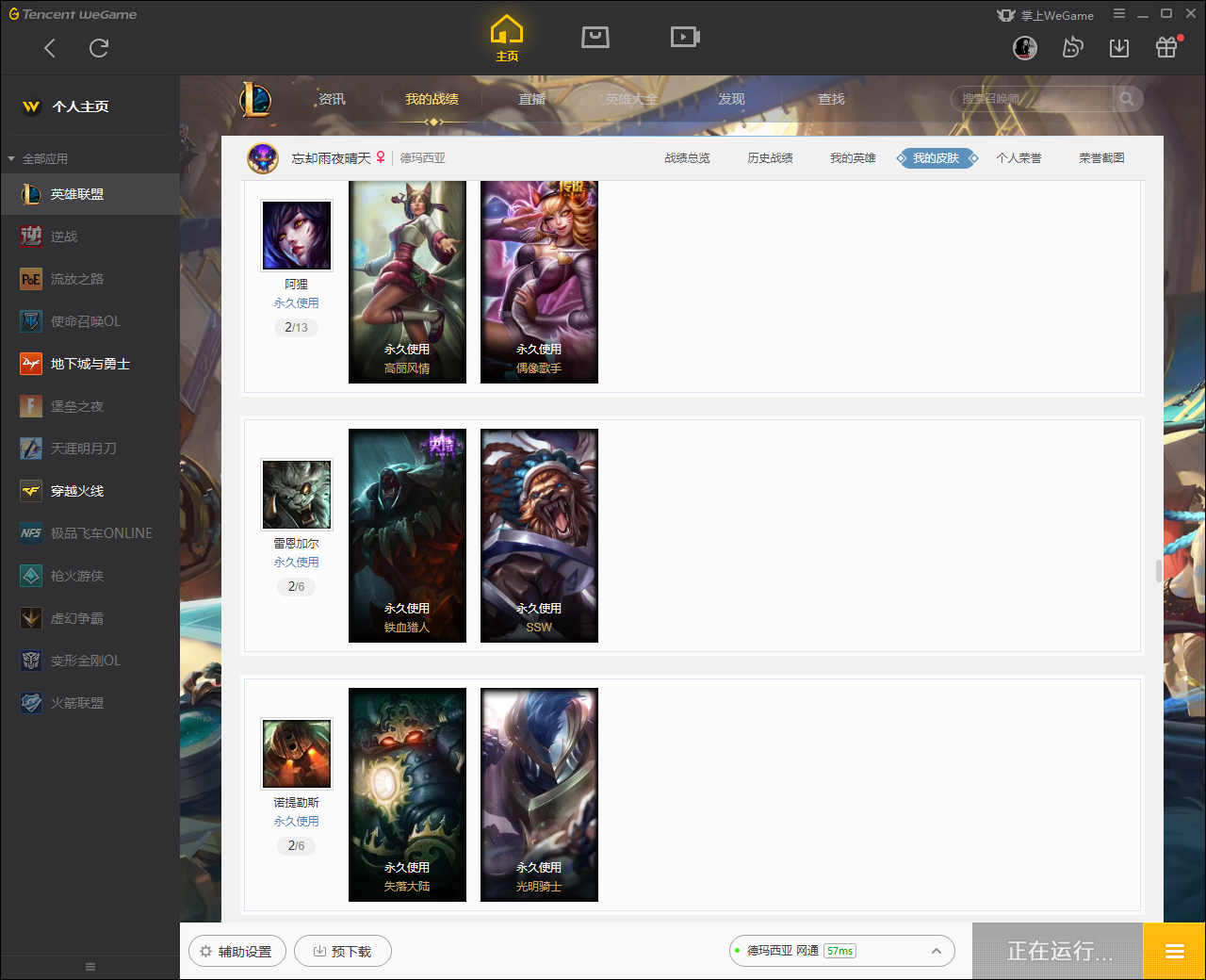Open 辅助设置 settings button
The width and height of the screenshot is (1206, 980).
(236, 952)
